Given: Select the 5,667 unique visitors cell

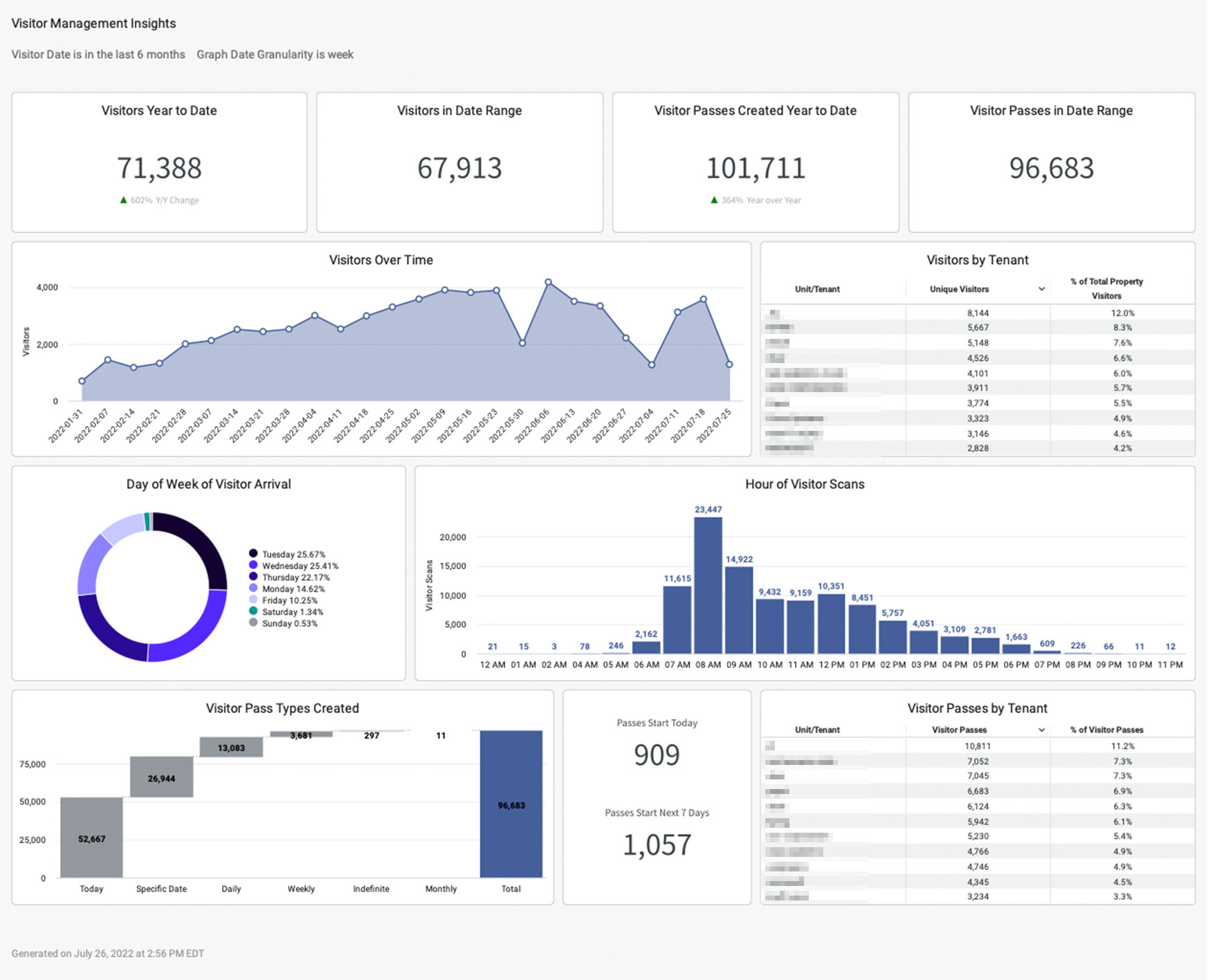Looking at the screenshot, I should coord(978,328).
